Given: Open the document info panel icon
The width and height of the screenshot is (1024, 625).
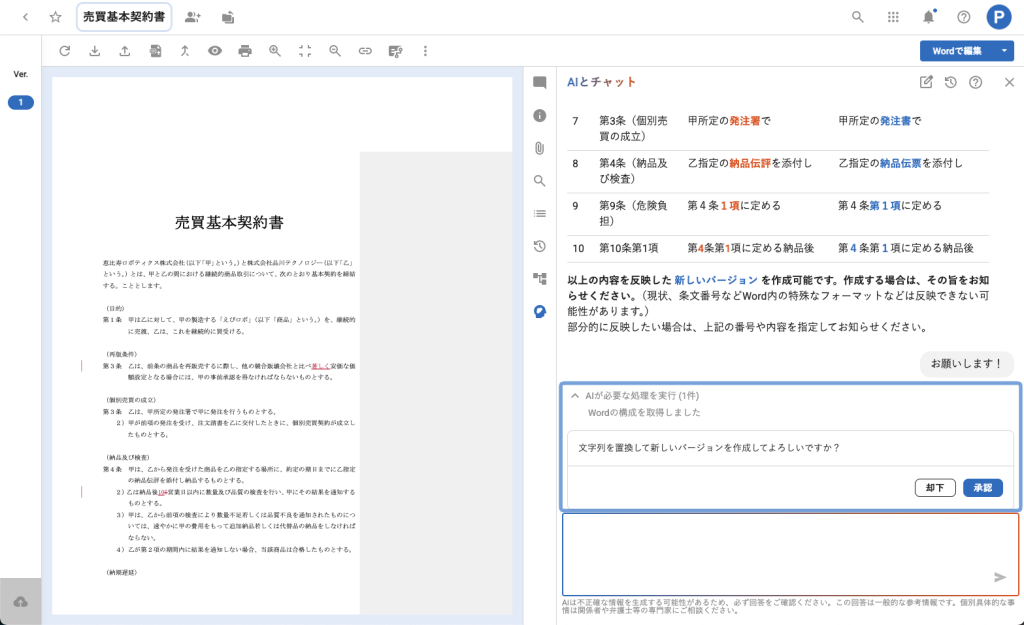Looking at the screenshot, I should click(x=540, y=115).
